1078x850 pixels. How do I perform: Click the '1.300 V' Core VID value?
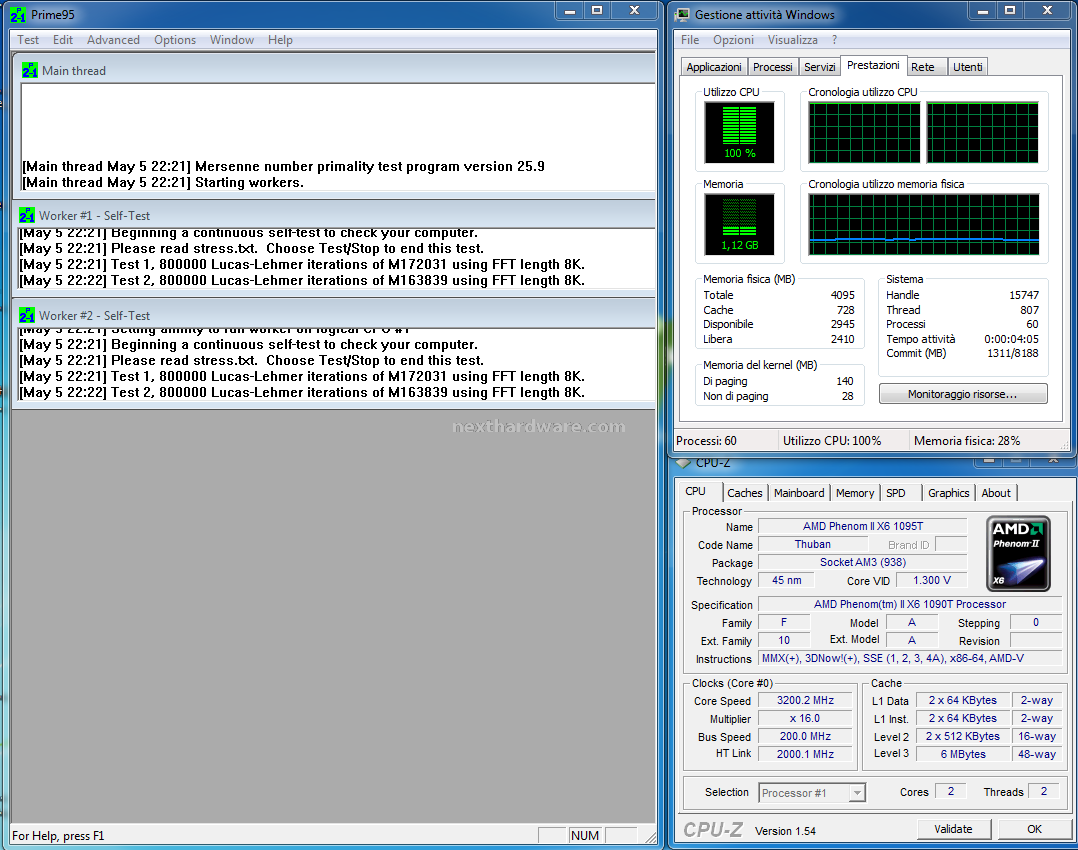pos(932,580)
